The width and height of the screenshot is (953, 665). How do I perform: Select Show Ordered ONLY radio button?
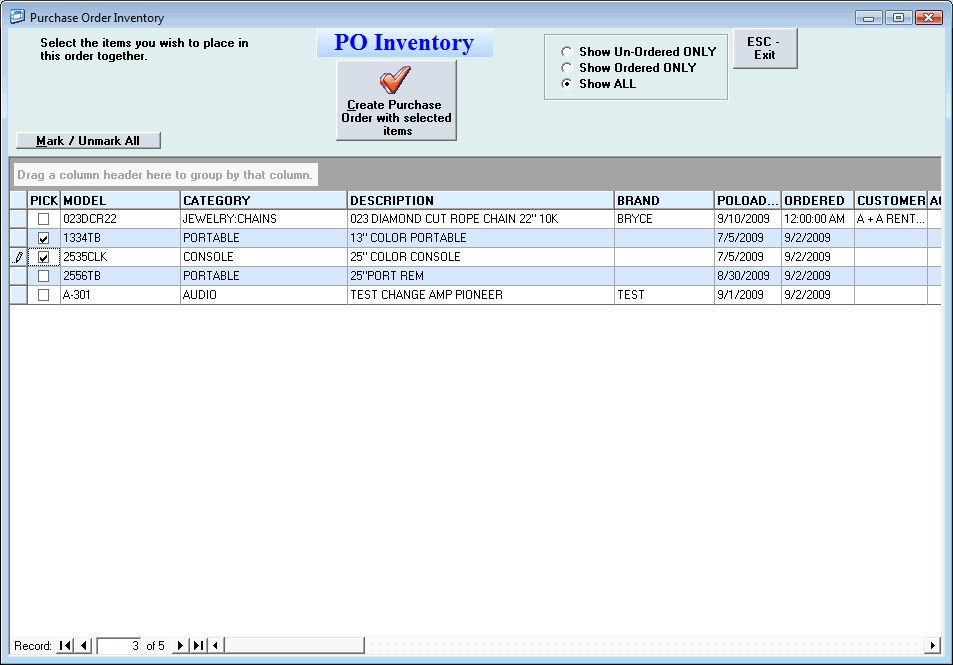pyautogui.click(x=568, y=68)
